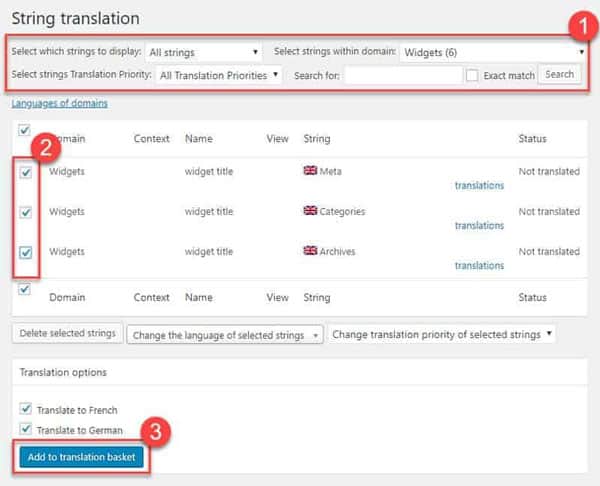Click the UK flag icon beside Meta
The image size is (600, 486).
309,171
